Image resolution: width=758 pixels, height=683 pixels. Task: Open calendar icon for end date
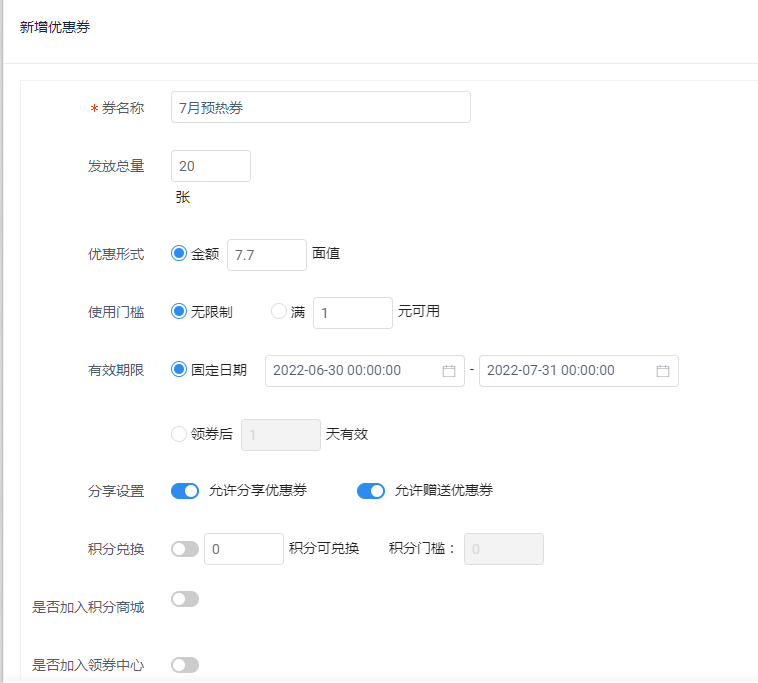coord(663,371)
